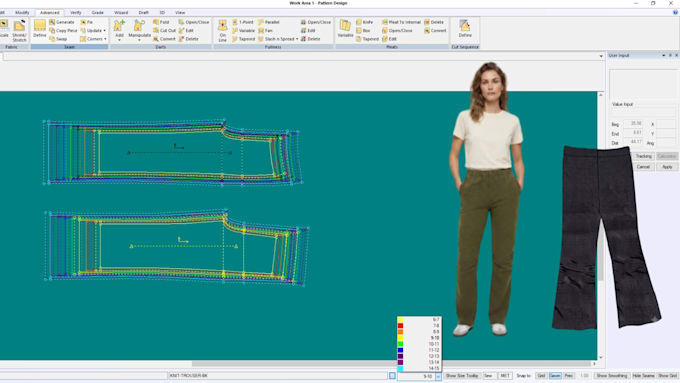Screen dimensions: 680x383
Task: Click Pleat To Internal command
Action: (x=401, y=22)
